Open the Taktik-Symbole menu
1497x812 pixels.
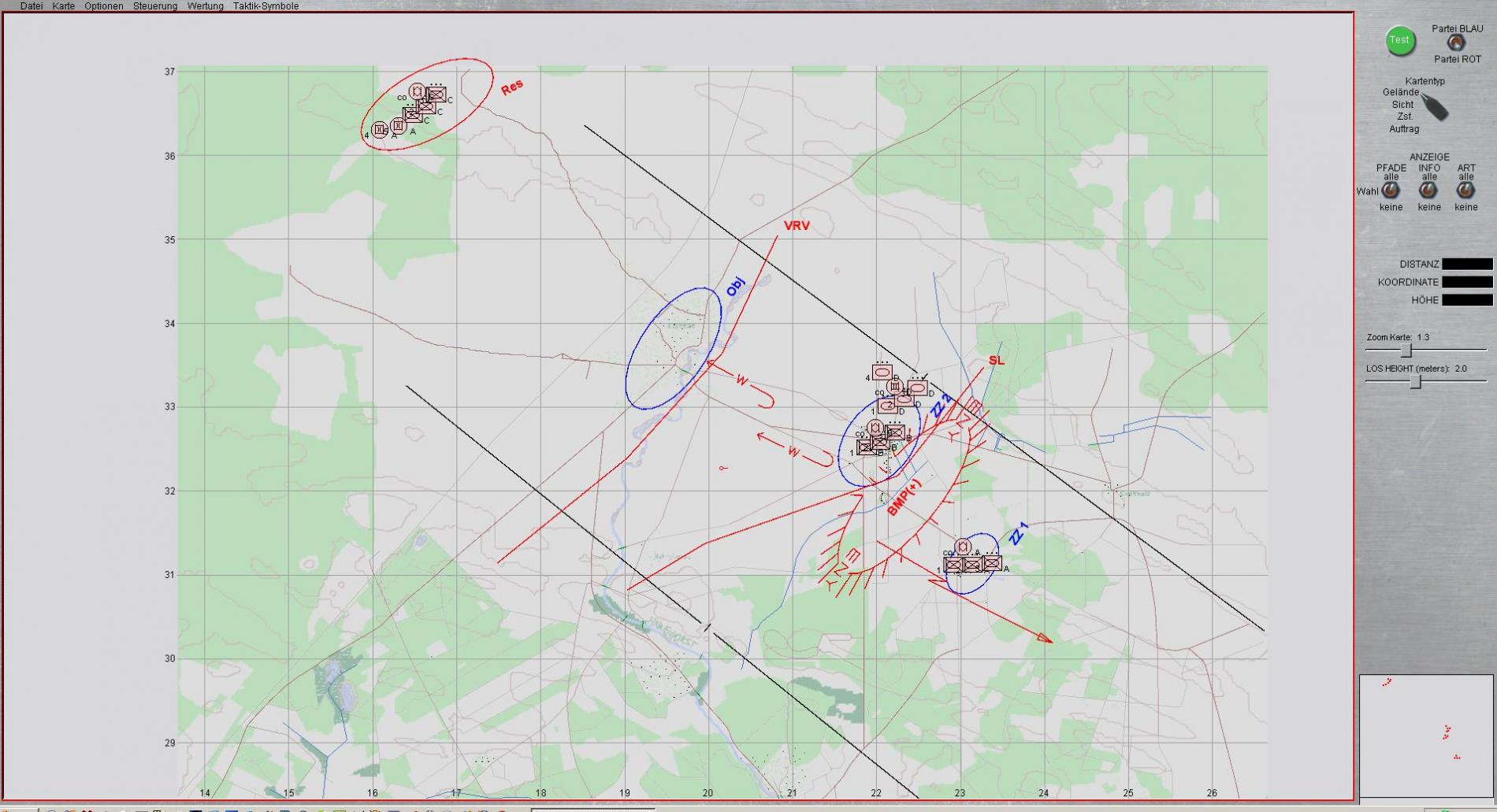266,6
